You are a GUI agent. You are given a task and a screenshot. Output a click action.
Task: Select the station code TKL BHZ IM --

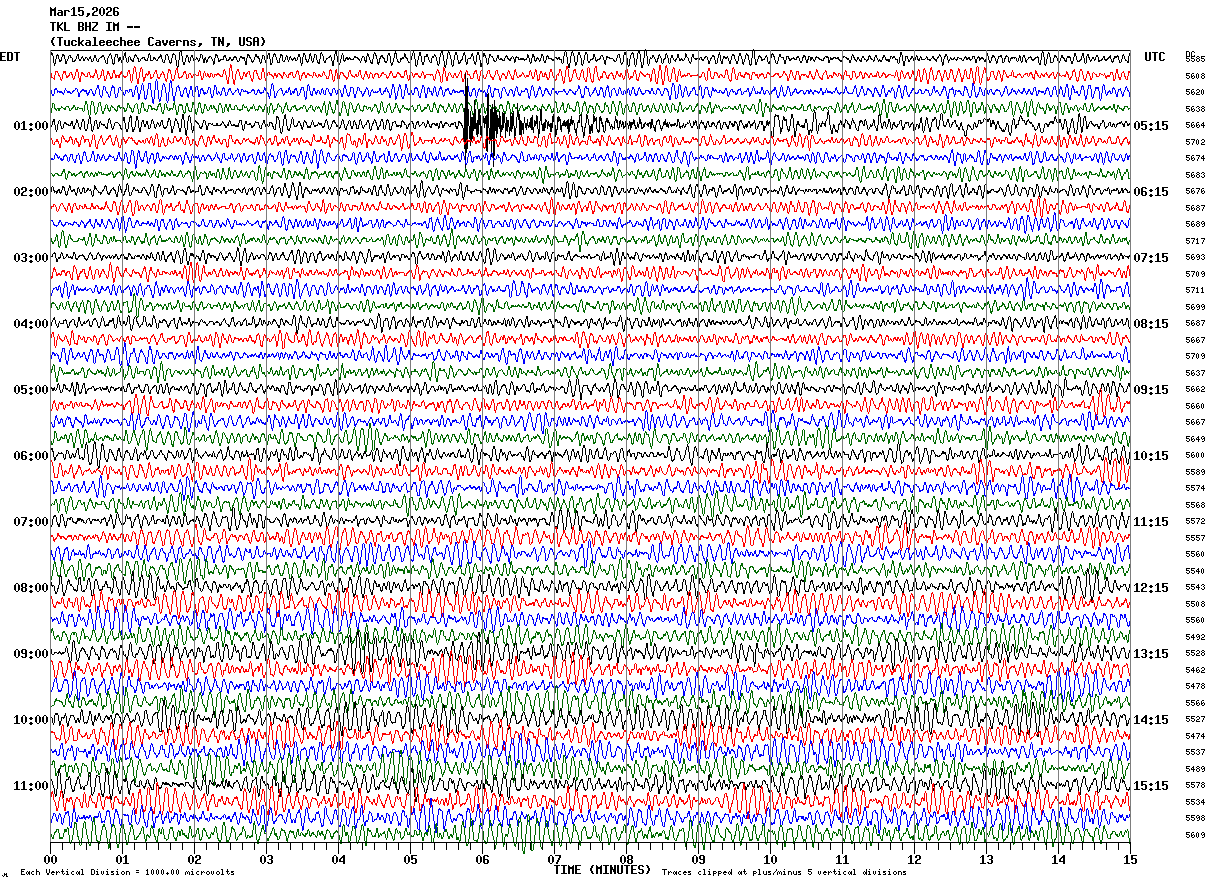pos(95,27)
